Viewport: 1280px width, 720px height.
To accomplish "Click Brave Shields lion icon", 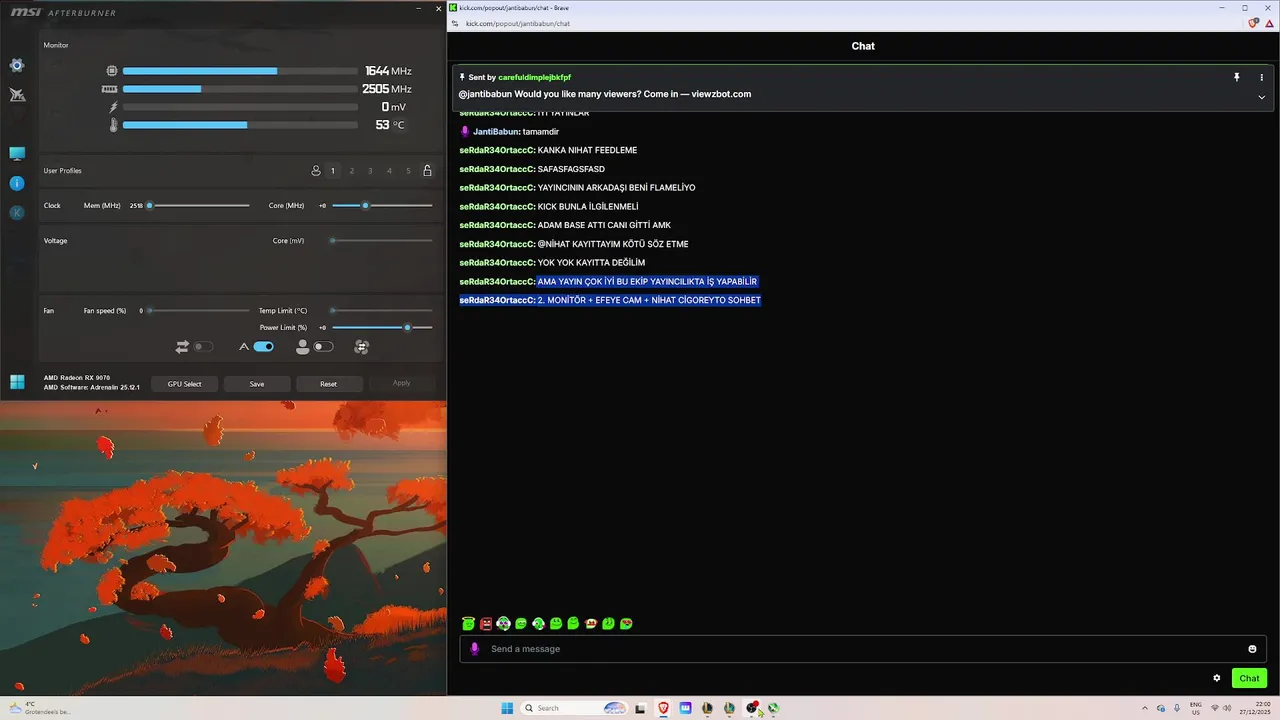I will 1254,23.
